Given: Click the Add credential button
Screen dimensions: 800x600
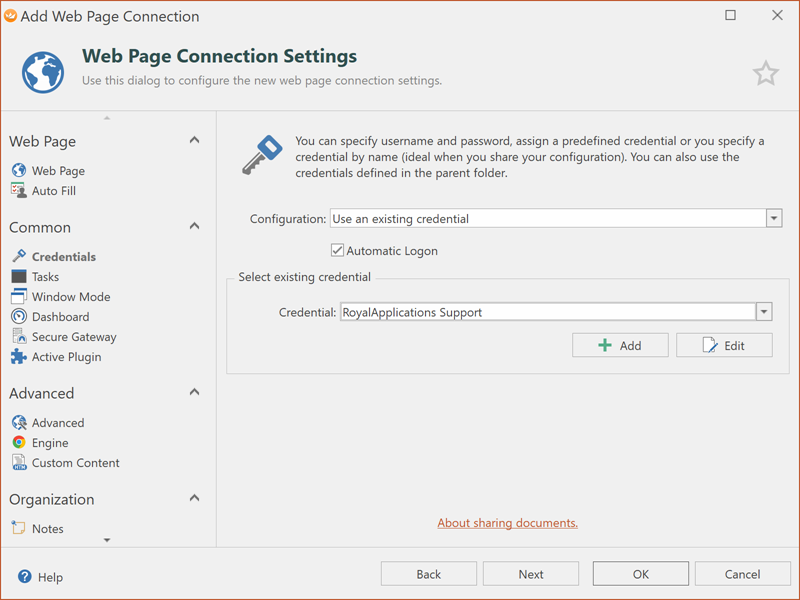Looking at the screenshot, I should 620,345.
